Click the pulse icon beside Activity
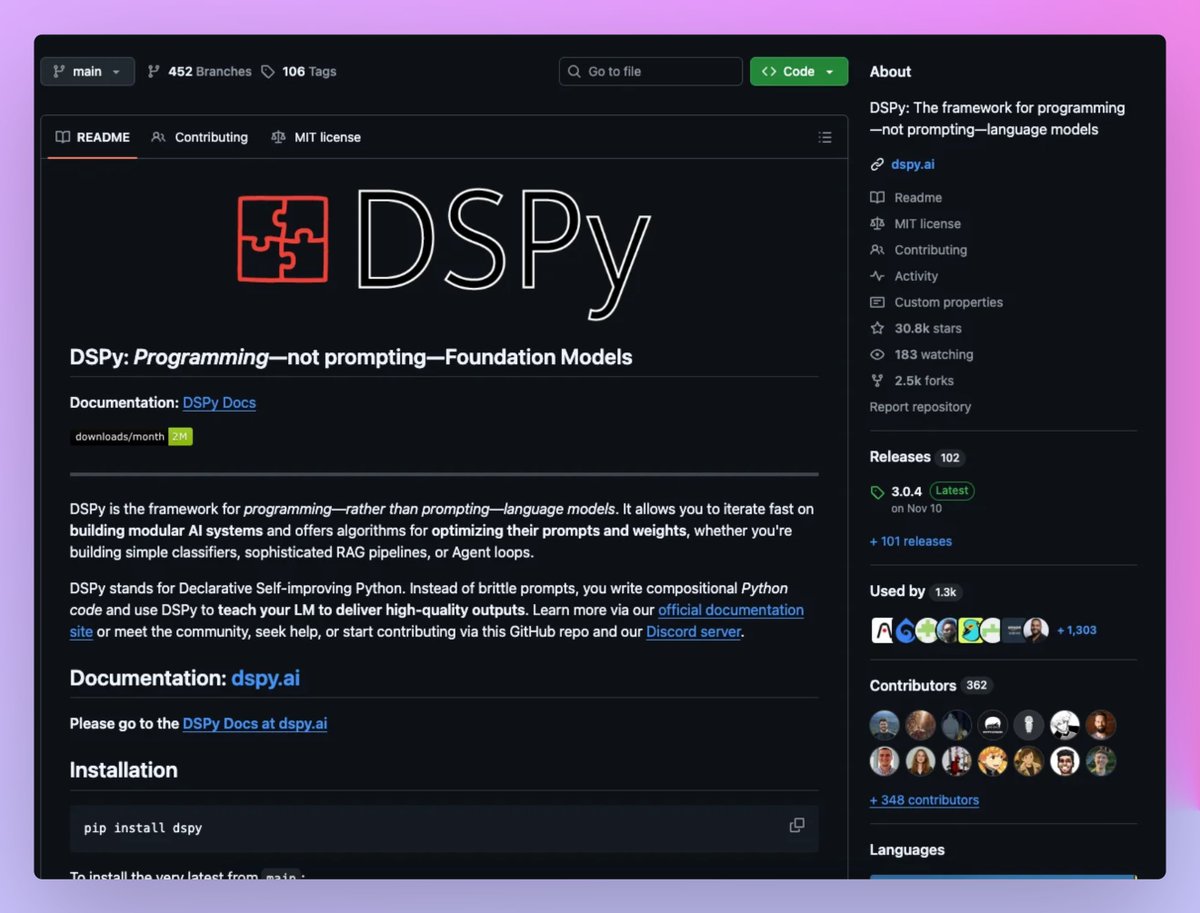The height and width of the screenshot is (913, 1200). [x=877, y=276]
